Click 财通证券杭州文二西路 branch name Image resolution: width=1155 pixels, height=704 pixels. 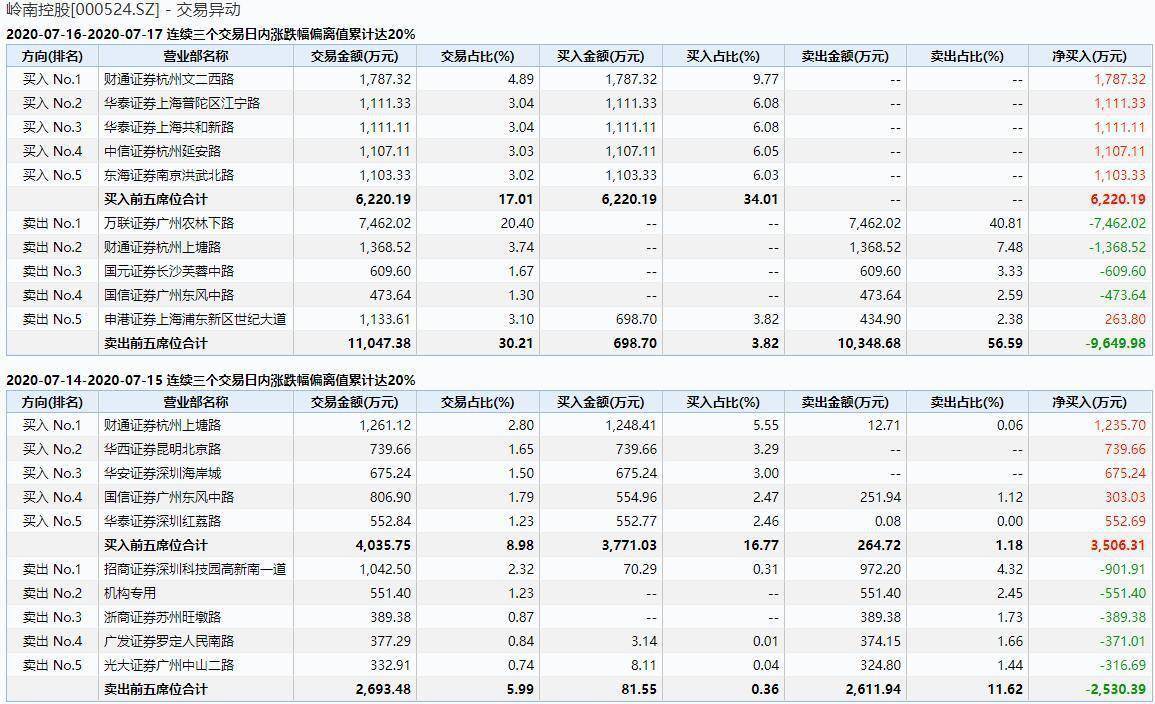pyautogui.click(x=169, y=79)
